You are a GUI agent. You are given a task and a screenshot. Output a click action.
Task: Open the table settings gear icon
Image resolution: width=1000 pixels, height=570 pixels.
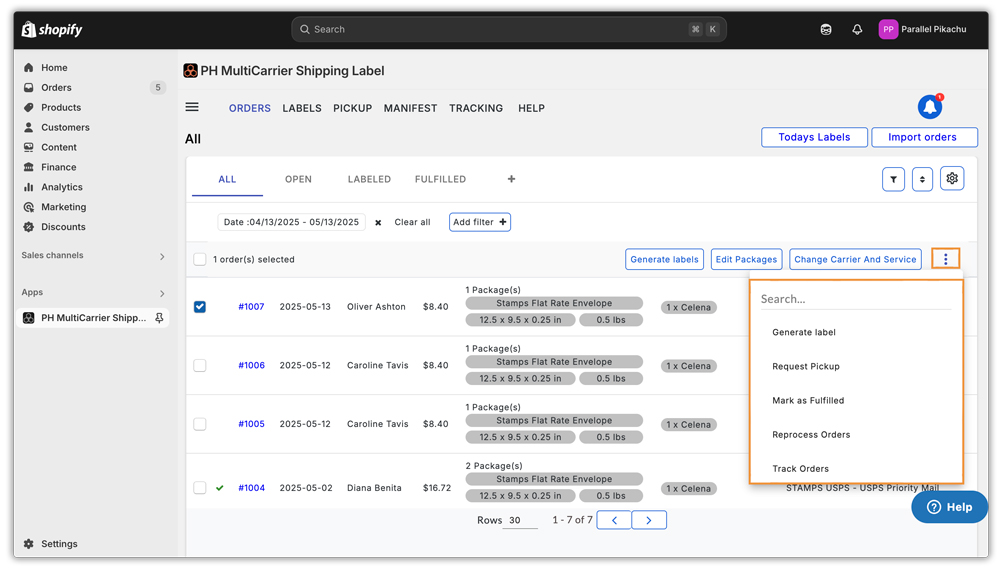951,179
